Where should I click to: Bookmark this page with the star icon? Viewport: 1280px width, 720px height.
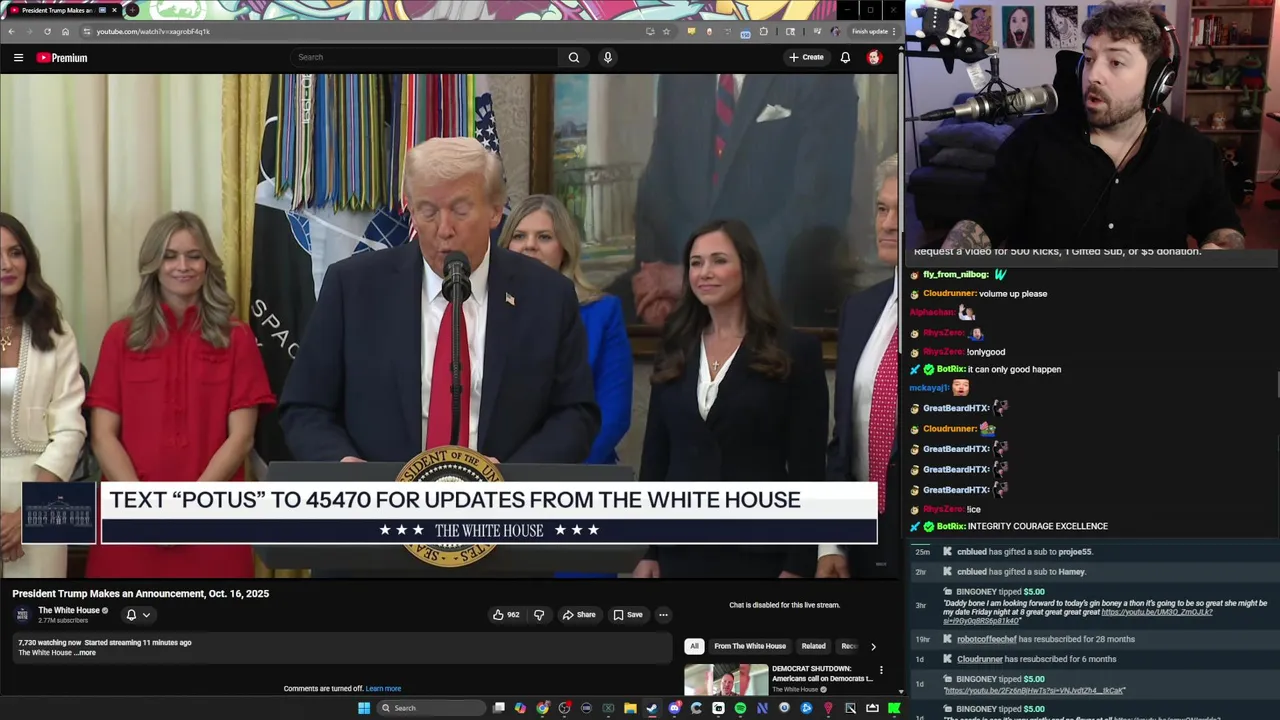click(x=666, y=31)
